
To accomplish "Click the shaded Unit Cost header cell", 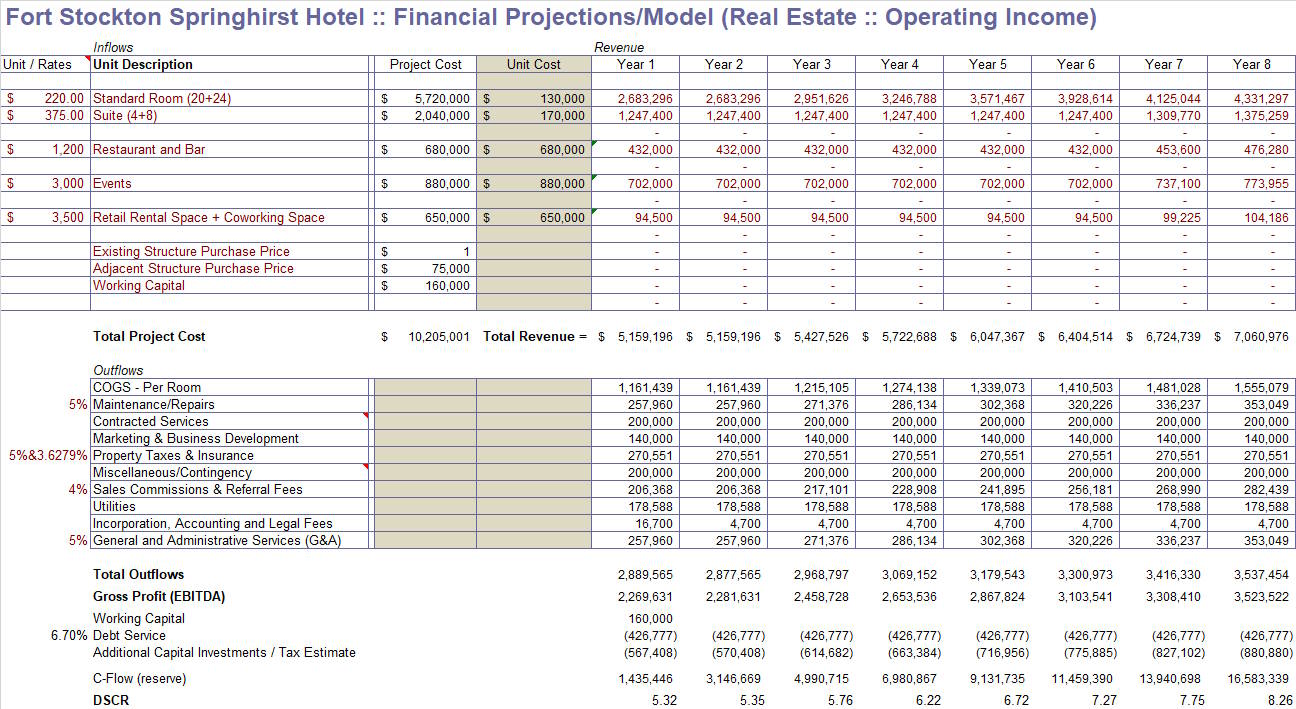I will 533,64.
